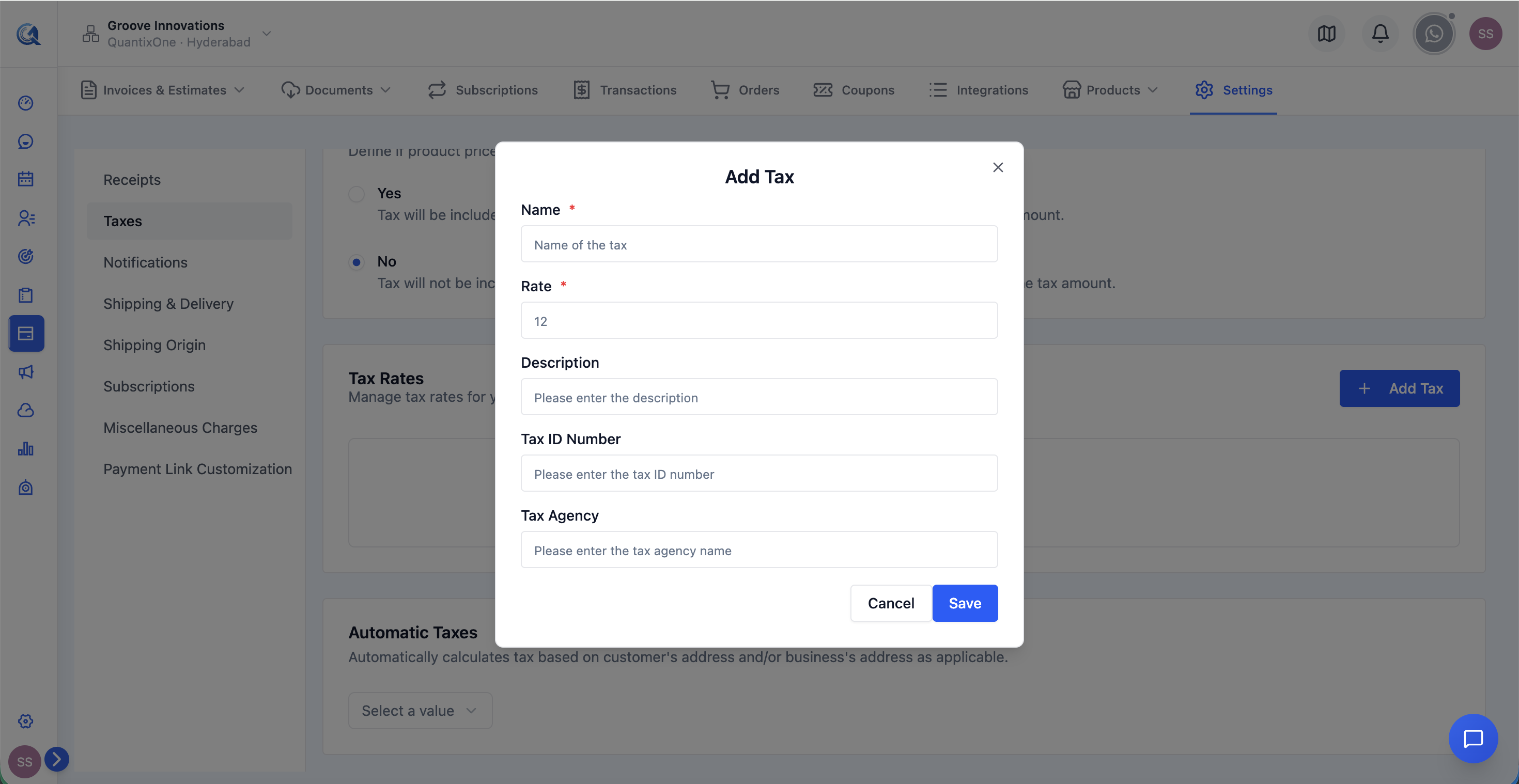Expand sidebar with the arrow button
Screen dimensions: 1519x784
(x=57, y=759)
